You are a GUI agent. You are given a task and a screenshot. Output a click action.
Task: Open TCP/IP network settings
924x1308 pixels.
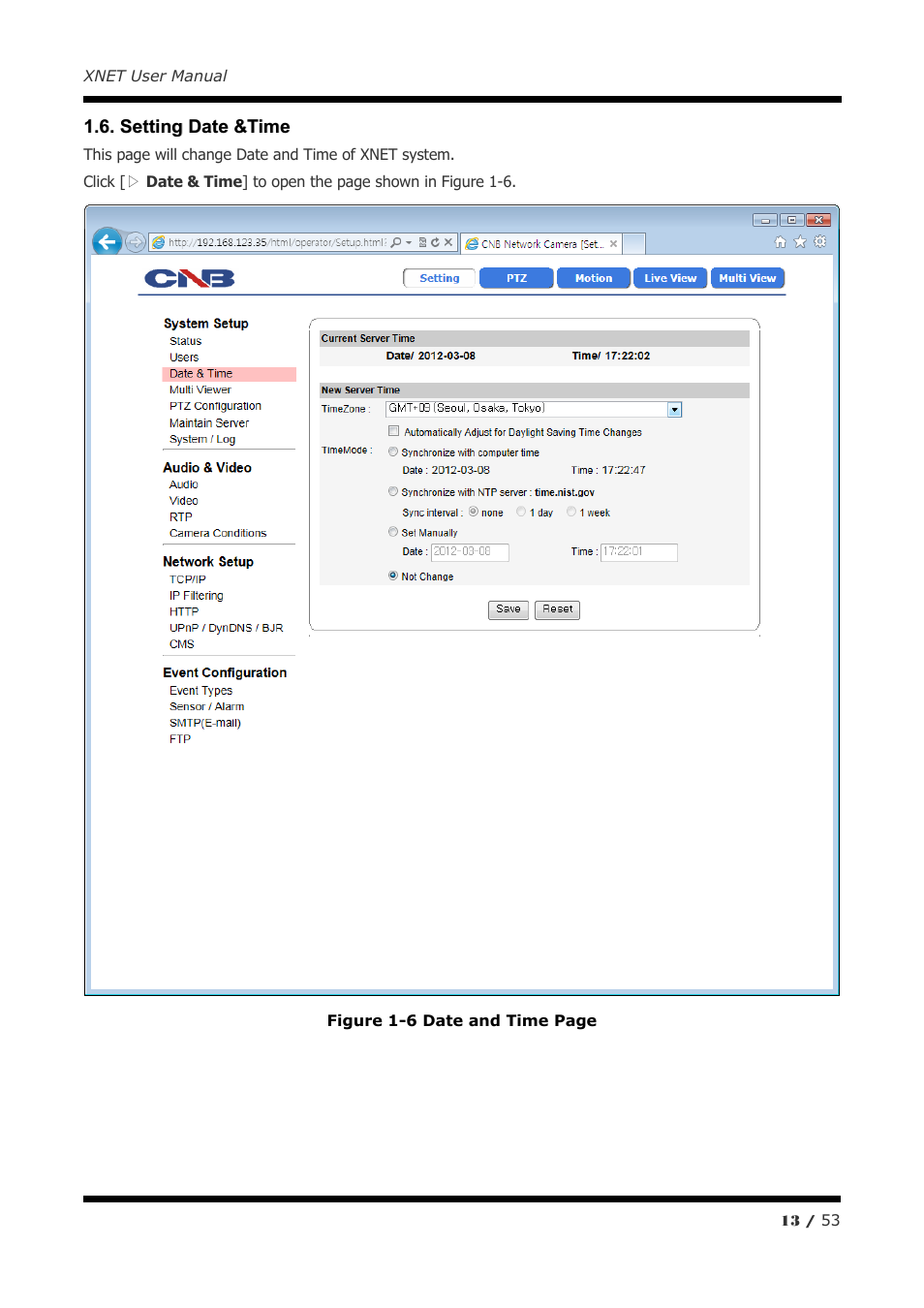(187, 579)
